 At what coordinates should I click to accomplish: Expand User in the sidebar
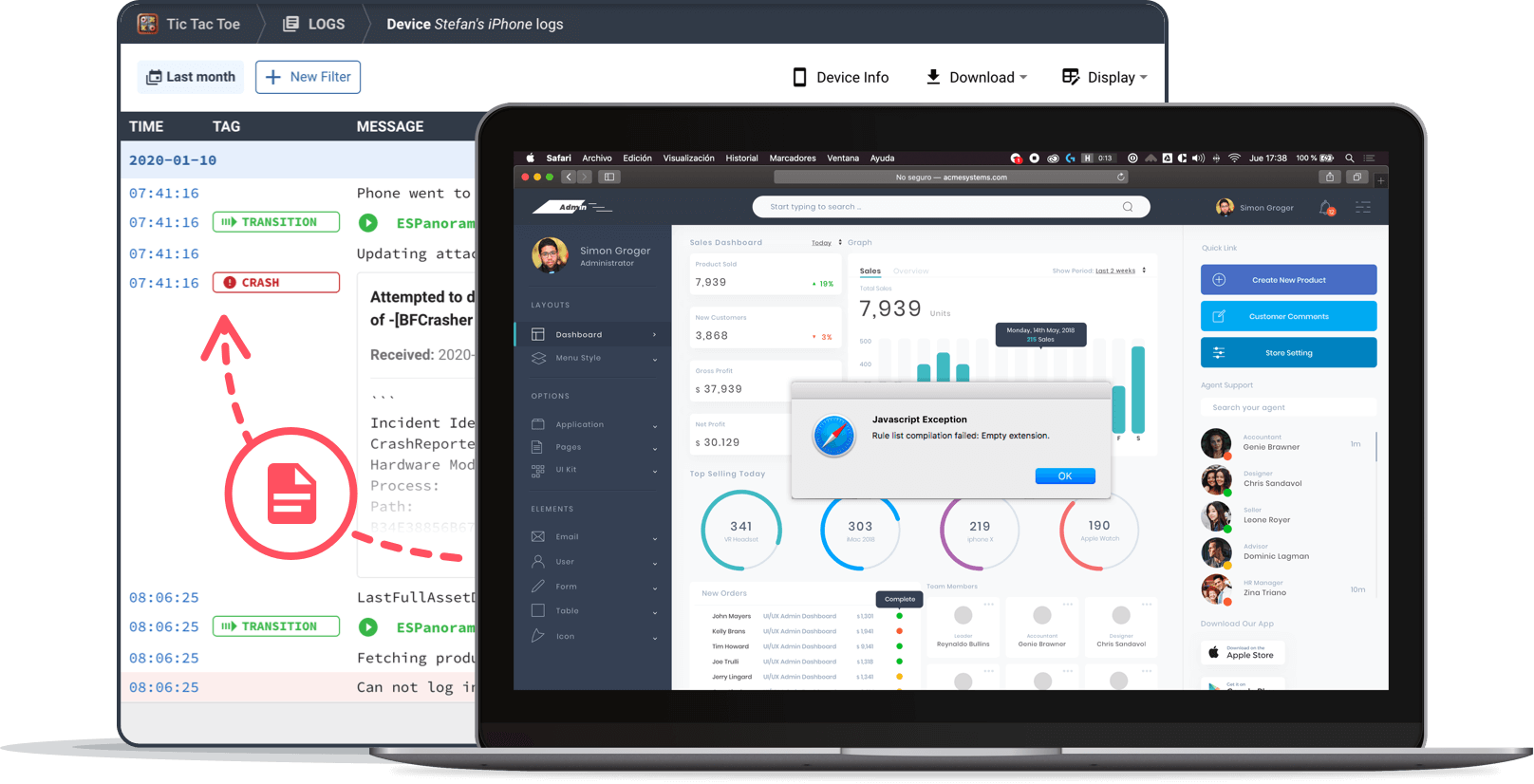tap(592, 562)
